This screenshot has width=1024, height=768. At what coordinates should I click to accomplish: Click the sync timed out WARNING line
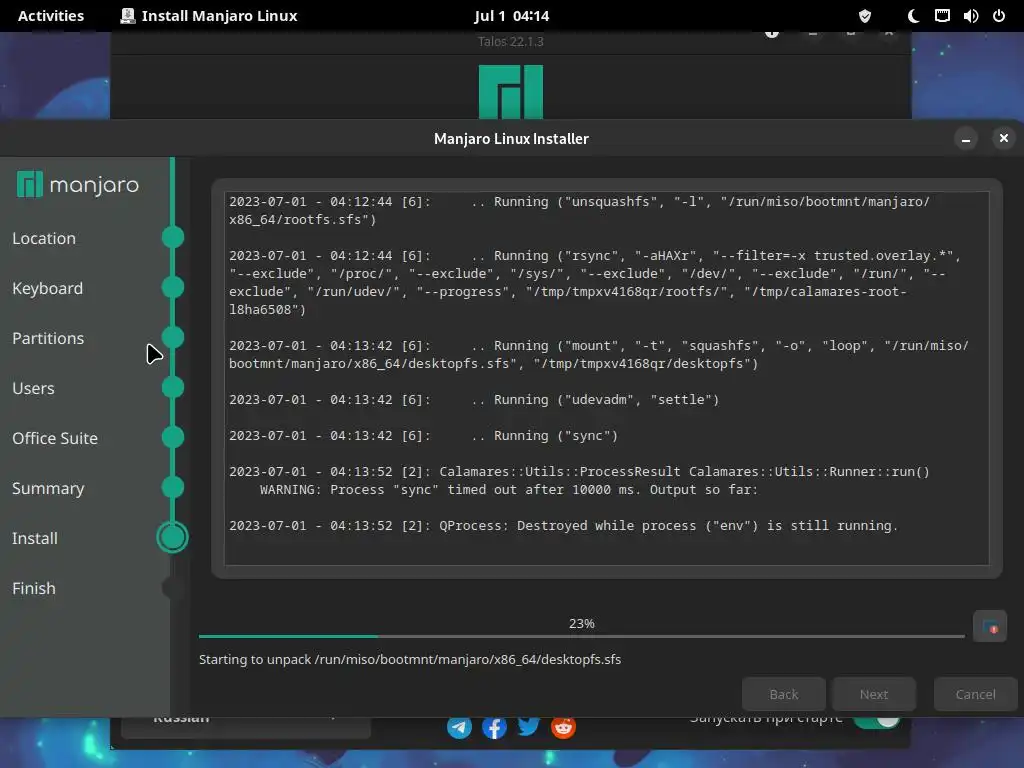click(x=509, y=490)
